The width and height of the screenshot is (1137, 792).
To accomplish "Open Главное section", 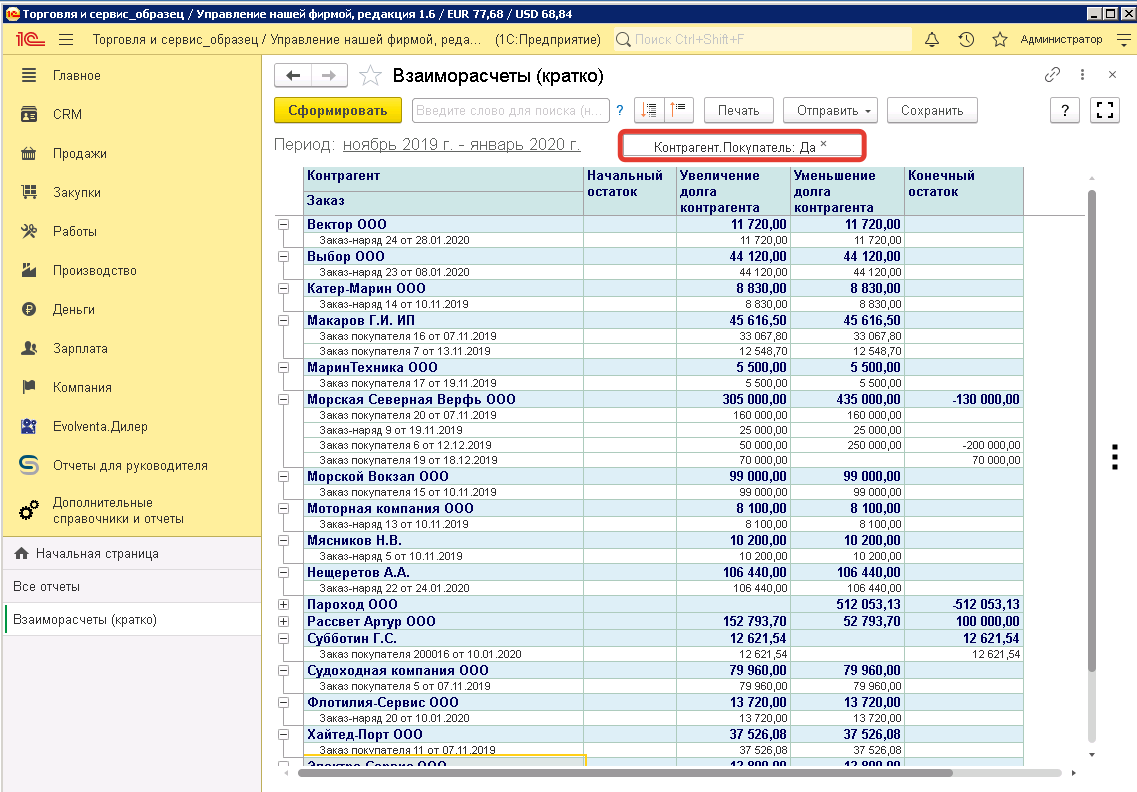I will [77, 75].
